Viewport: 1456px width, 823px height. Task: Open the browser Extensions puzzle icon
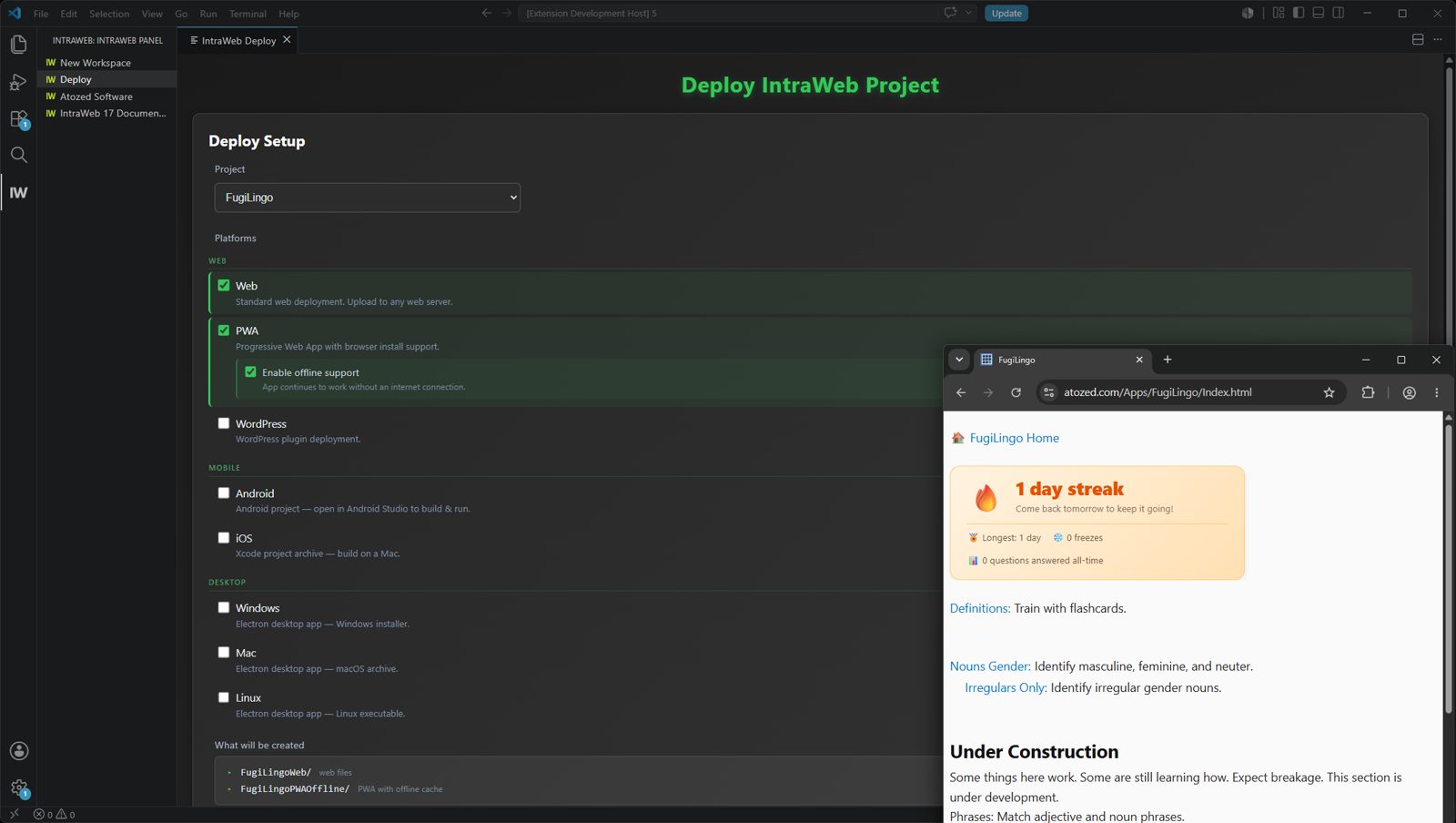click(x=1368, y=392)
